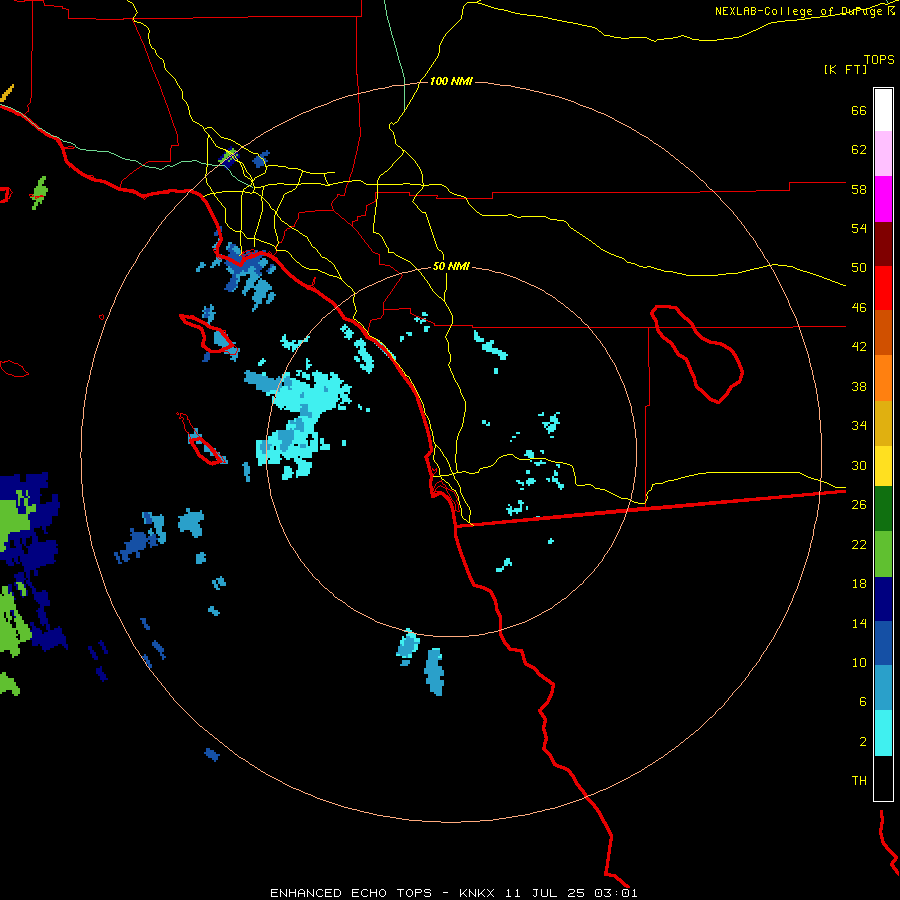This screenshot has width=900, height=900.
Task: Click the legend value 38
Action: coord(859,386)
